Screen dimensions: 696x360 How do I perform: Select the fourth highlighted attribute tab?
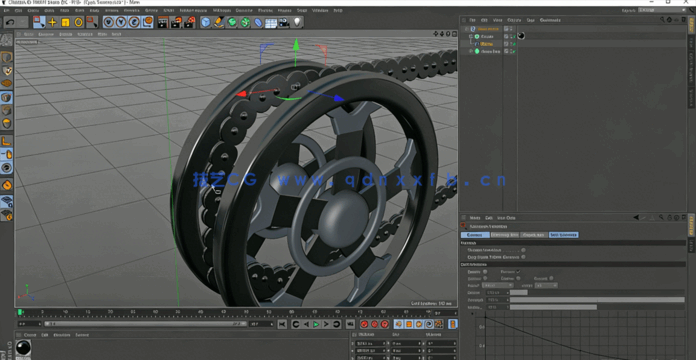pyautogui.click(x=564, y=235)
